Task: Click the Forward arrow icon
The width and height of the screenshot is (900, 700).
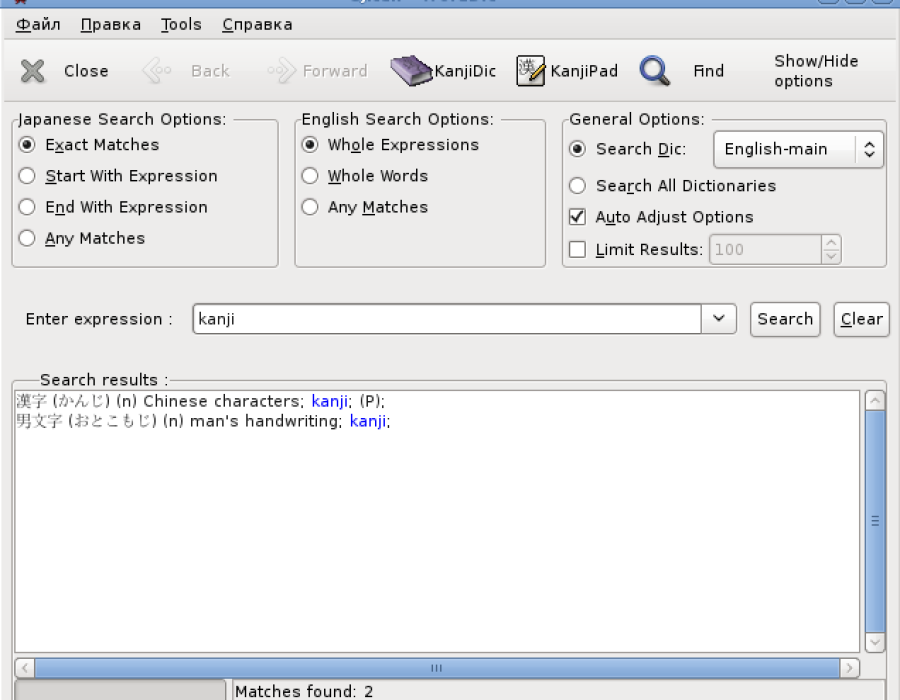Action: pyautogui.click(x=282, y=71)
